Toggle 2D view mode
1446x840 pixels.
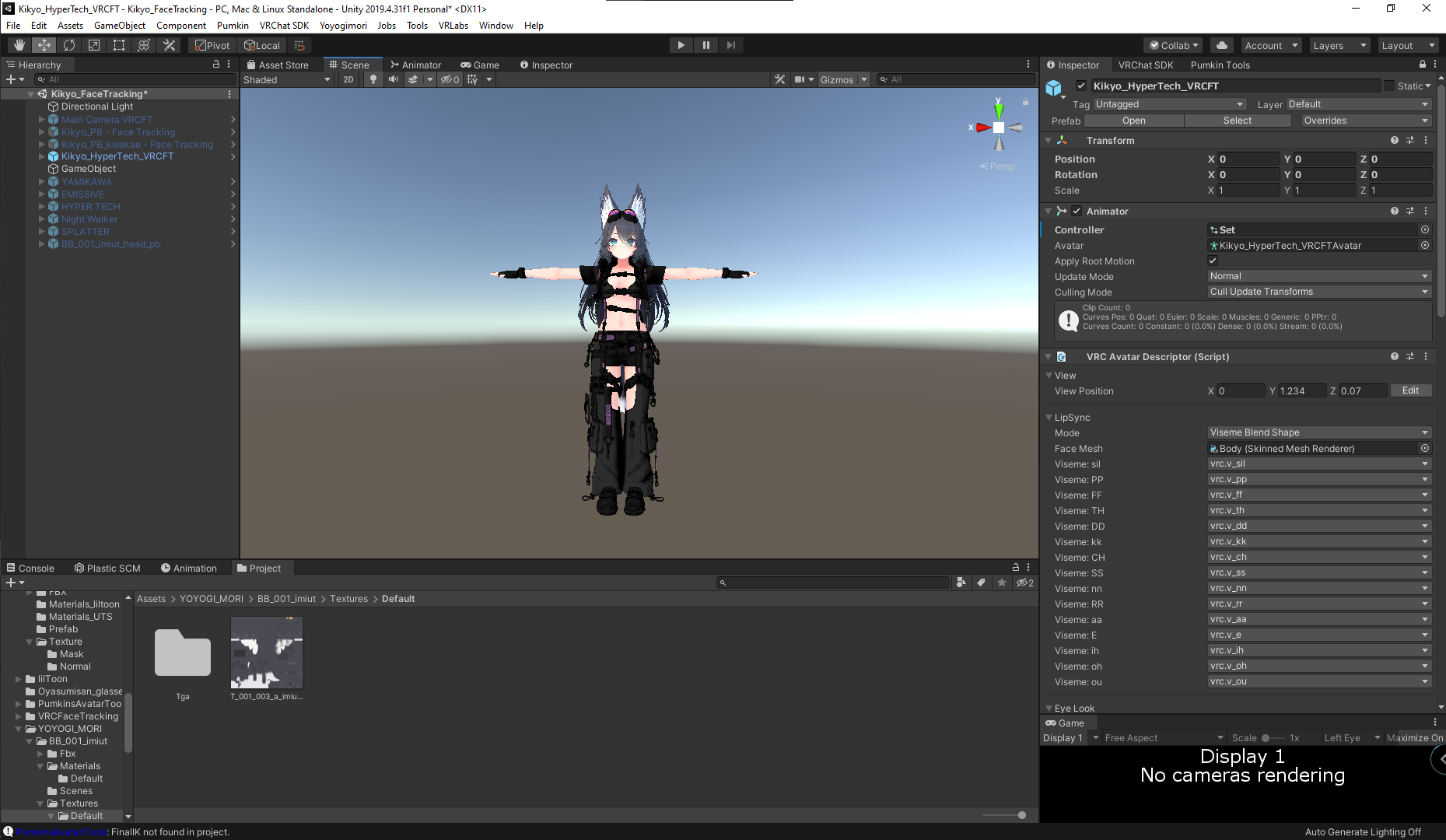coord(348,79)
